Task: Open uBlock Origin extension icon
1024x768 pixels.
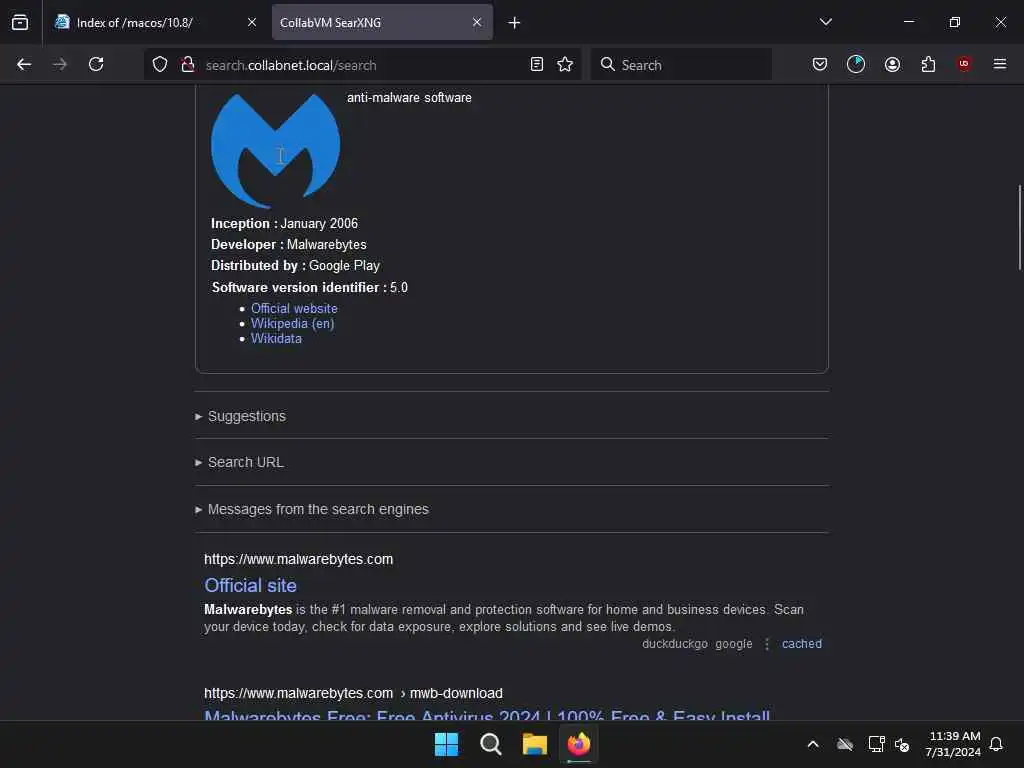Action: [x=964, y=64]
